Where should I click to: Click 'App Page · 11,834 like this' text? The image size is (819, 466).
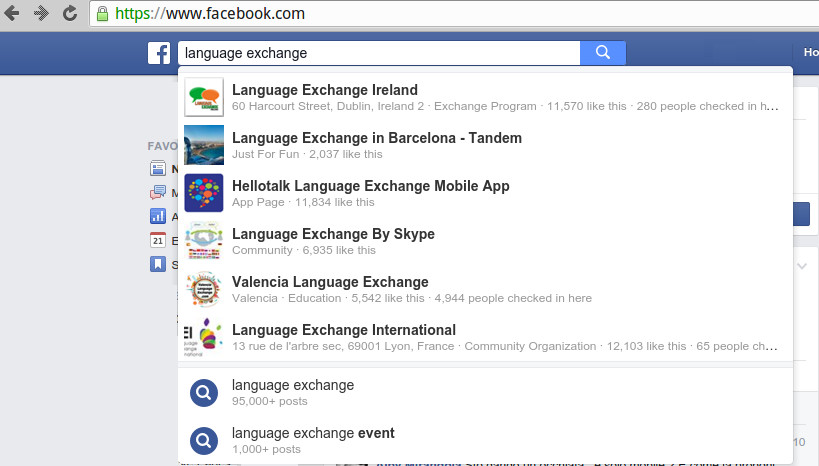303,202
